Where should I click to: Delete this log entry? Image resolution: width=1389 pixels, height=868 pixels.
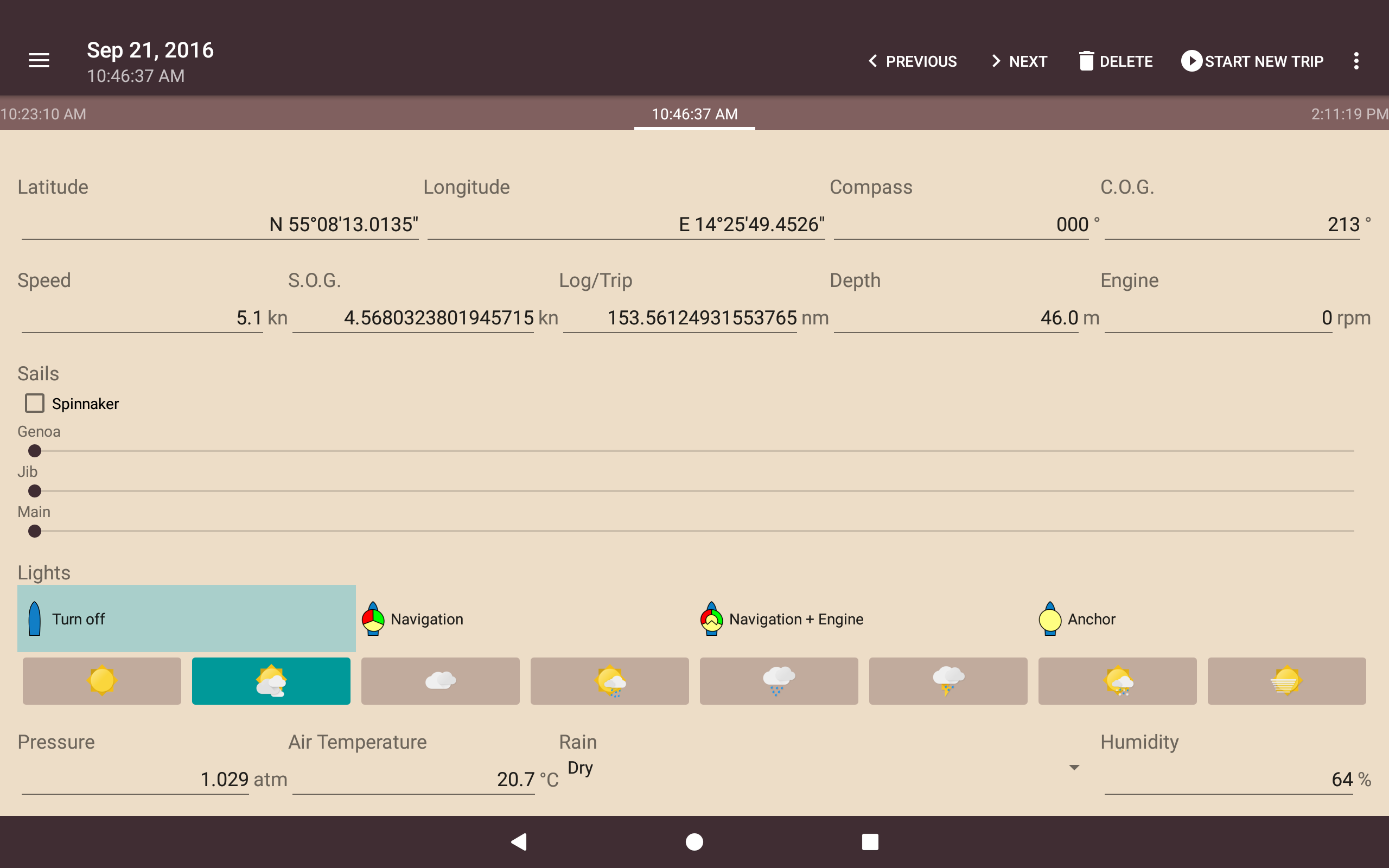(1115, 61)
